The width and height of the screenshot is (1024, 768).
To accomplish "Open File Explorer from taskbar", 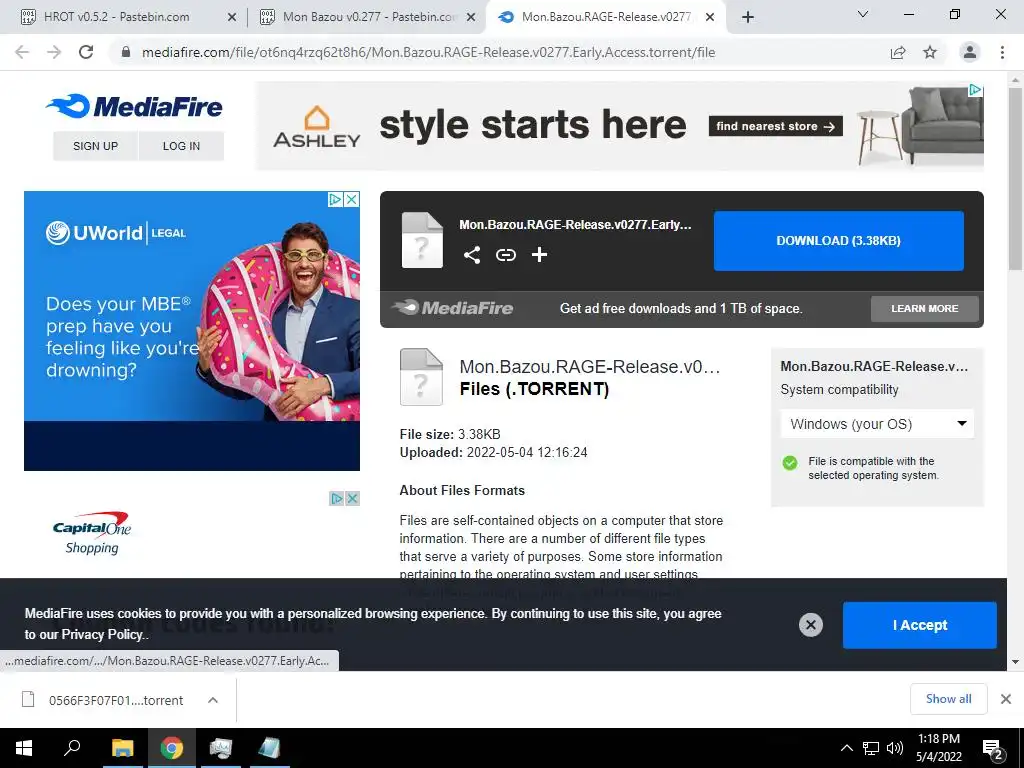I will click(x=122, y=748).
